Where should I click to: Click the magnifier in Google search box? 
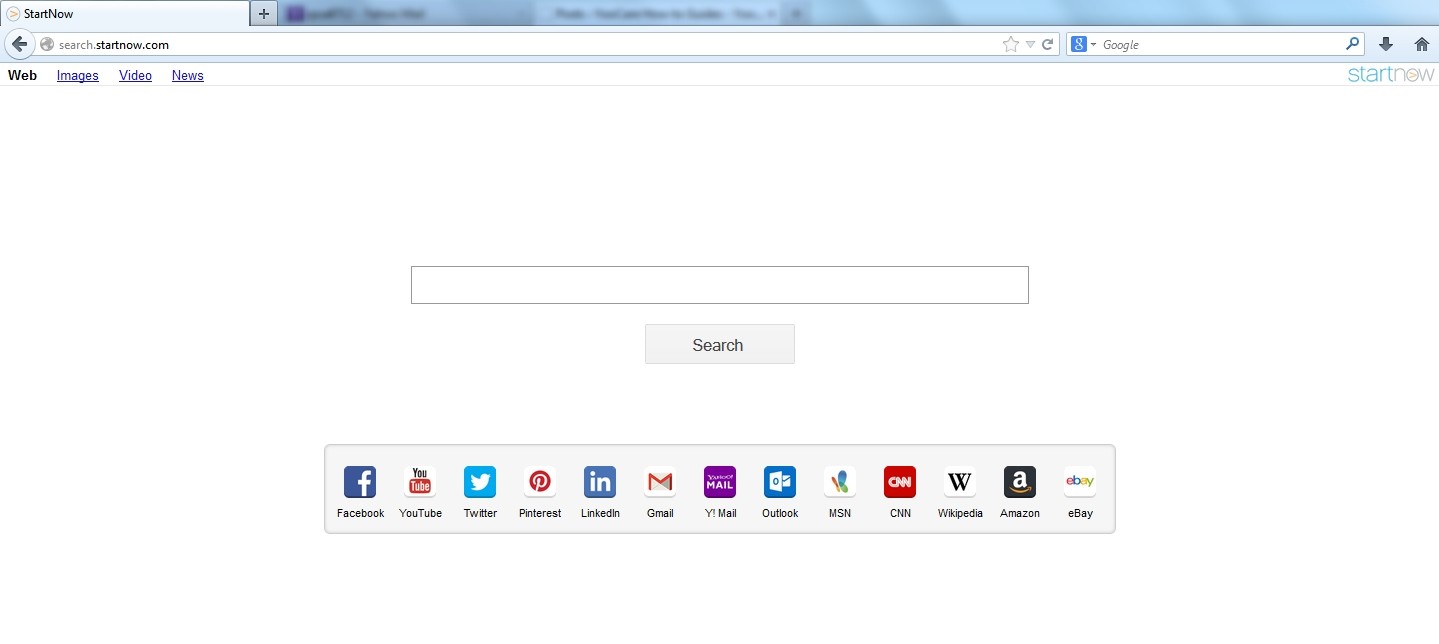tap(1353, 44)
